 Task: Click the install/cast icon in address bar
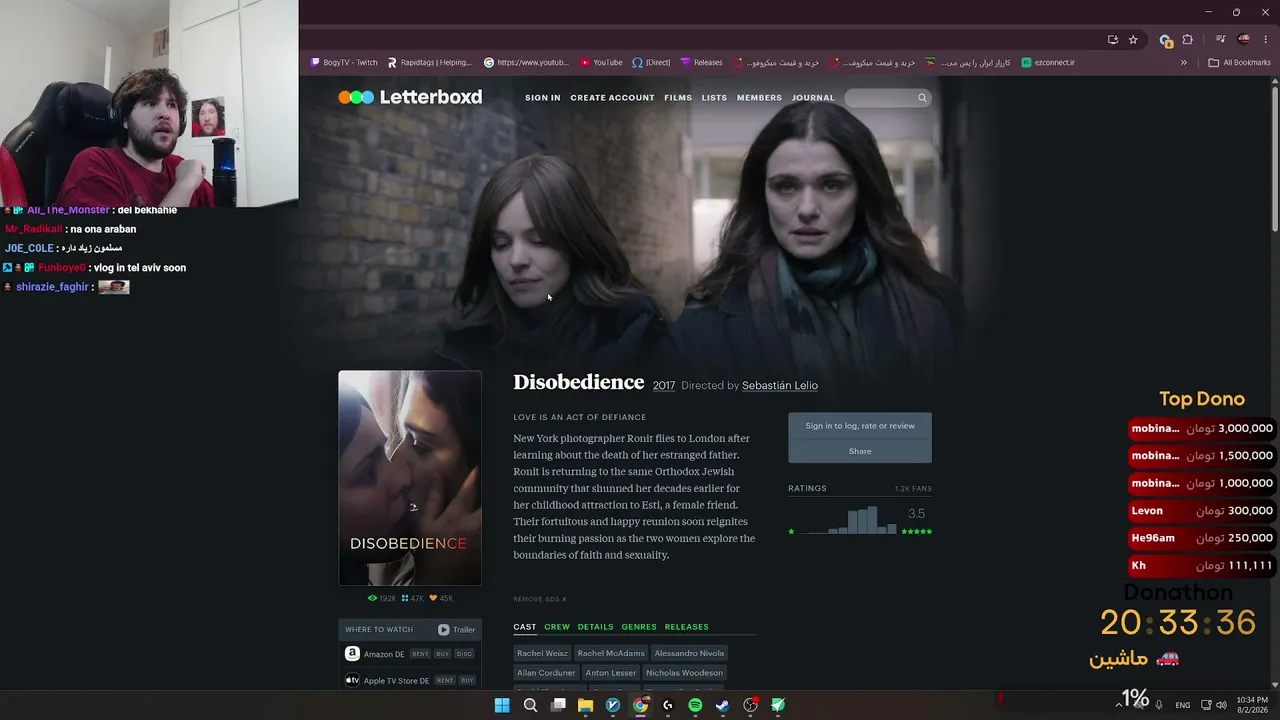pos(1113,40)
